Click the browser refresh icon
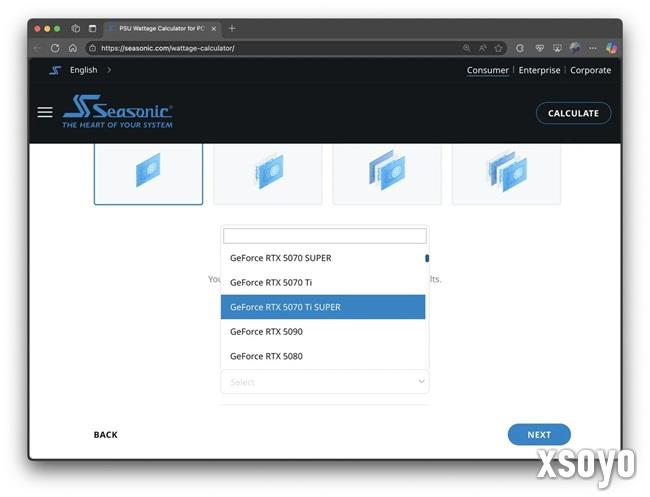Image resolution: width=650 pixels, height=497 pixels. click(x=55, y=48)
